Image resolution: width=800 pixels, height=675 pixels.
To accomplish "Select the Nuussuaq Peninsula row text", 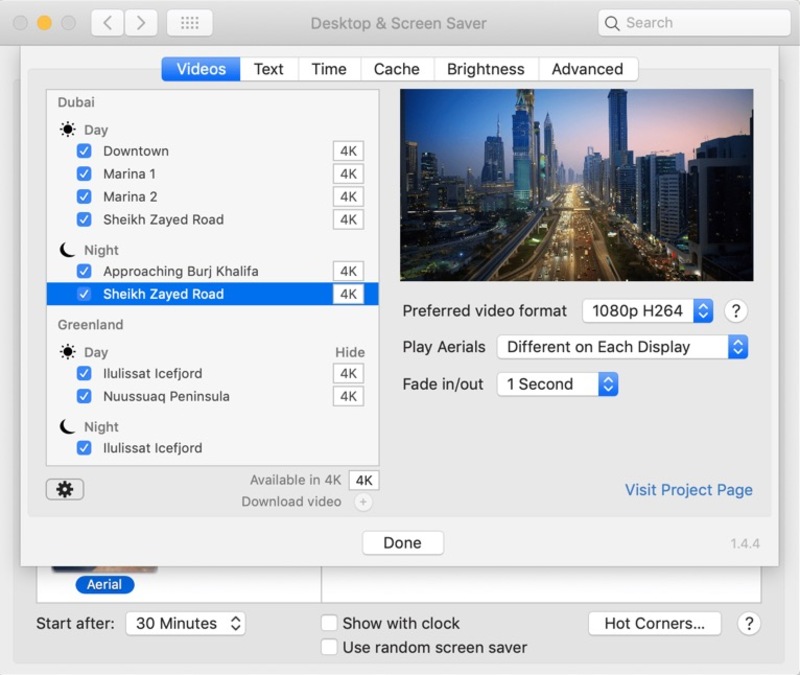I will pyautogui.click(x=166, y=396).
